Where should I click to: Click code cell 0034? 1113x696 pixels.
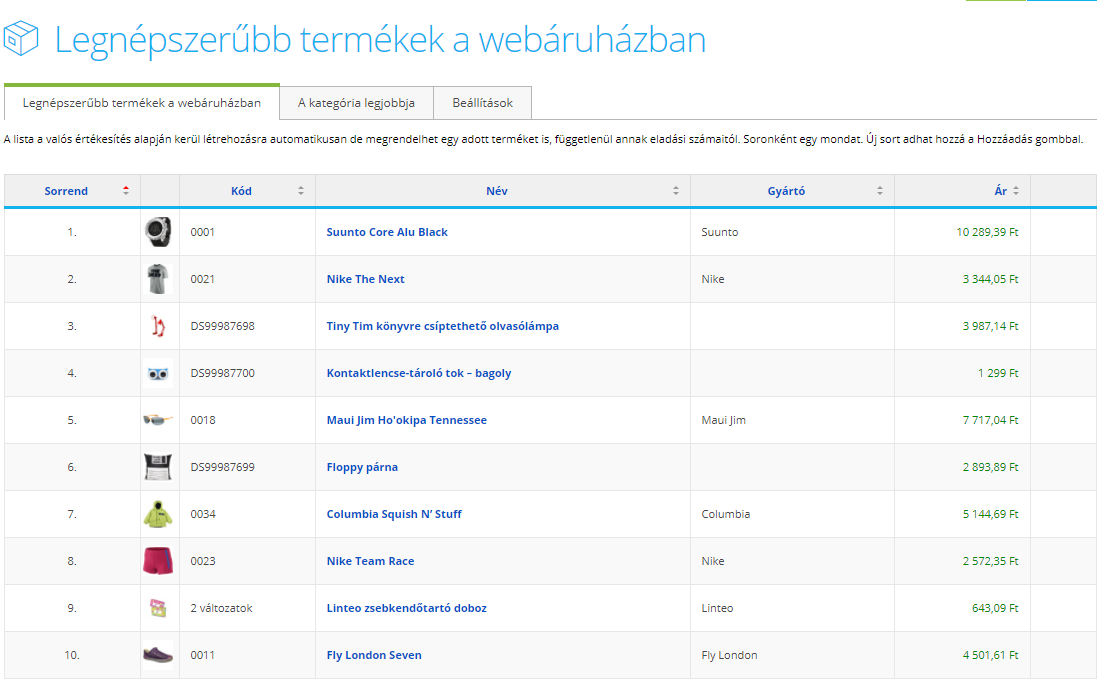tap(203, 514)
